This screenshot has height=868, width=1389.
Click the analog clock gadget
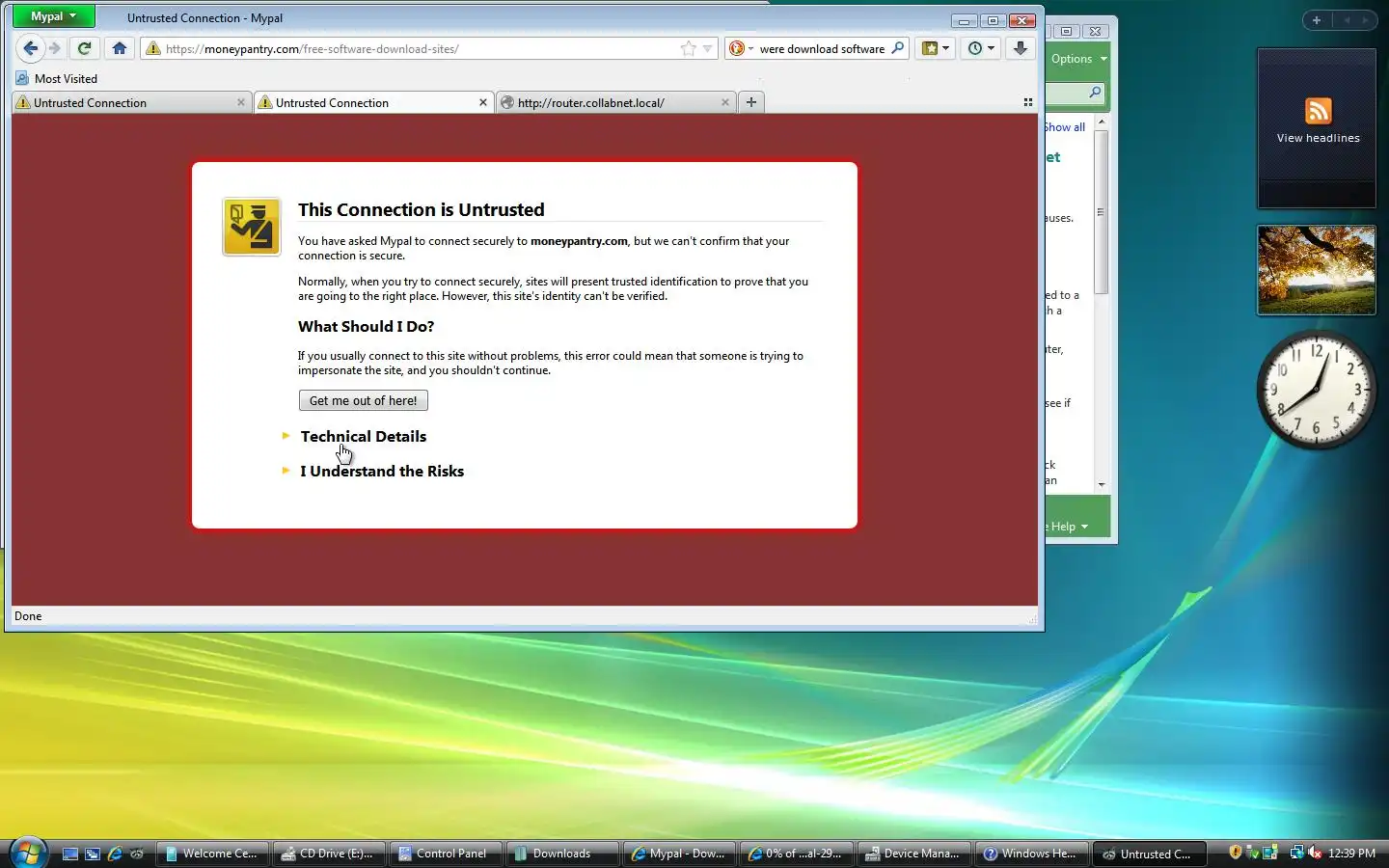[x=1316, y=390]
